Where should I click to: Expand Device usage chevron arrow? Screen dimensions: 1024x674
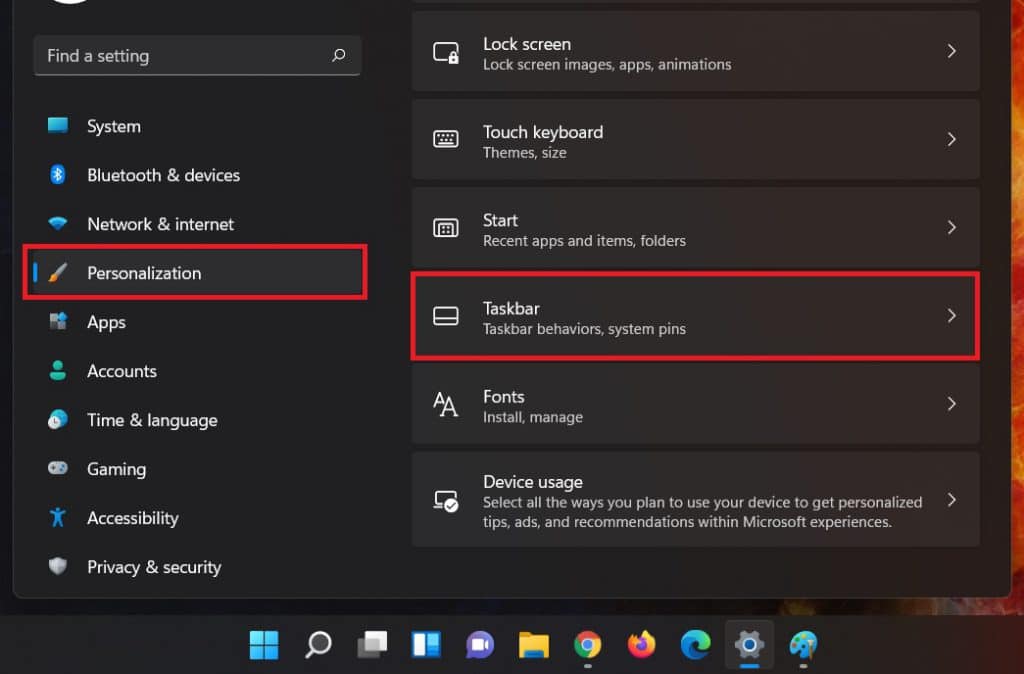pos(952,500)
